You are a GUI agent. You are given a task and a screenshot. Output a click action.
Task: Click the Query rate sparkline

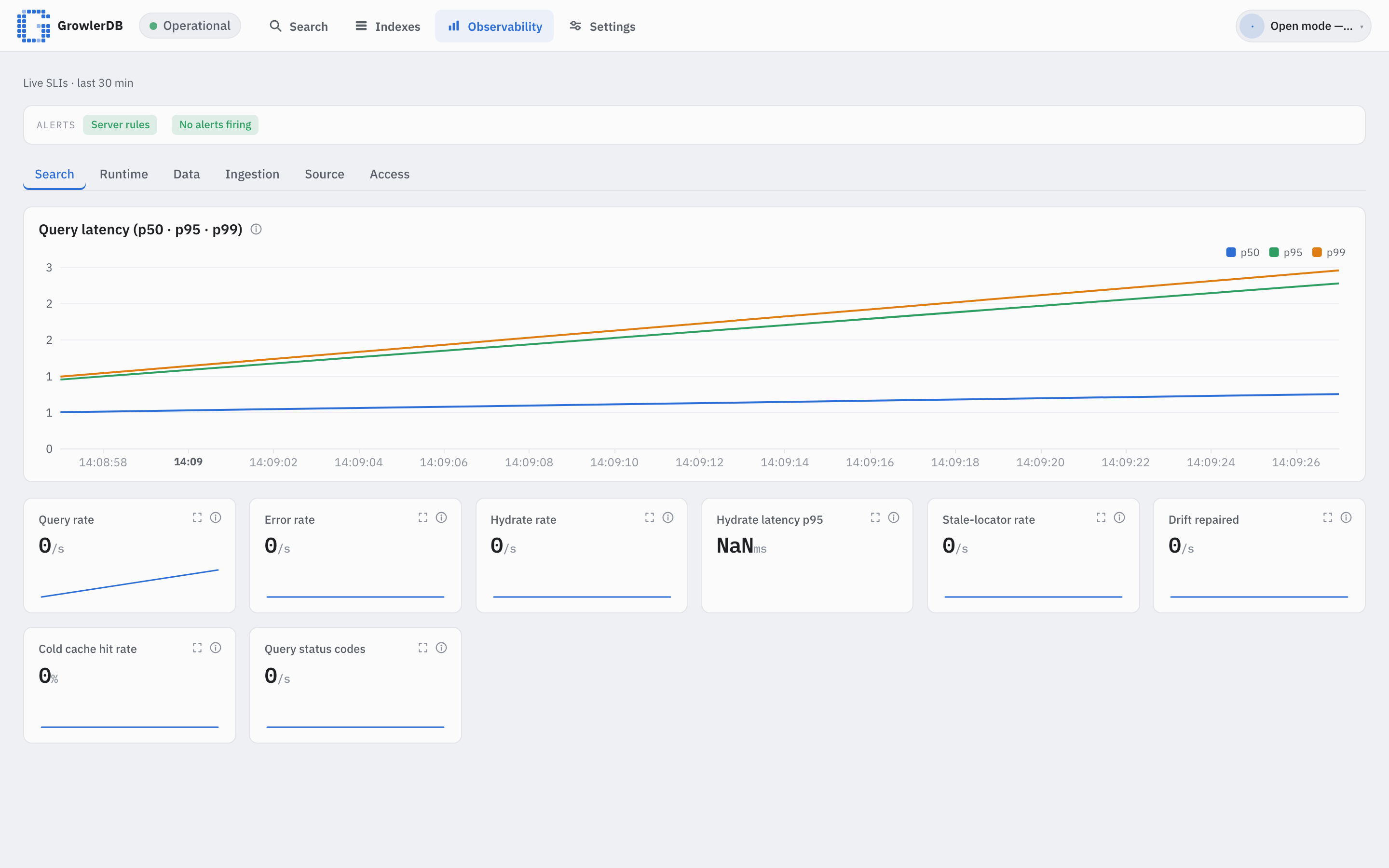[x=130, y=583]
